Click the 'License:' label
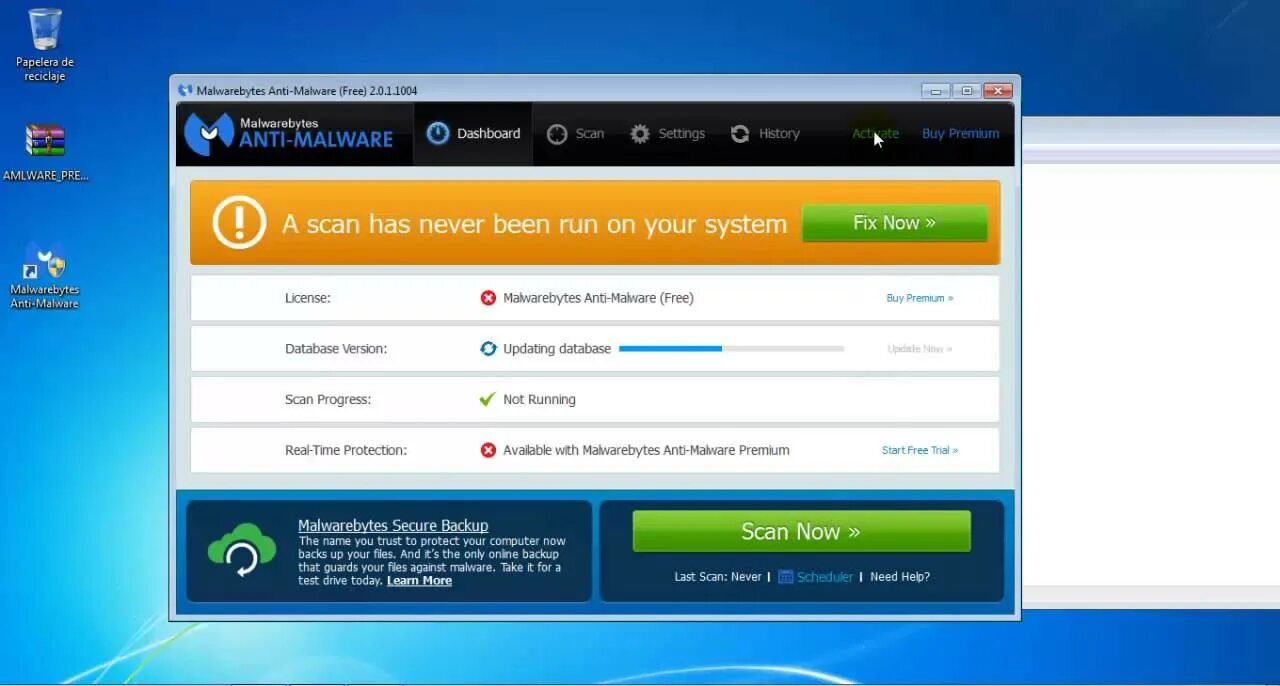This screenshot has width=1280, height=686. tap(308, 298)
